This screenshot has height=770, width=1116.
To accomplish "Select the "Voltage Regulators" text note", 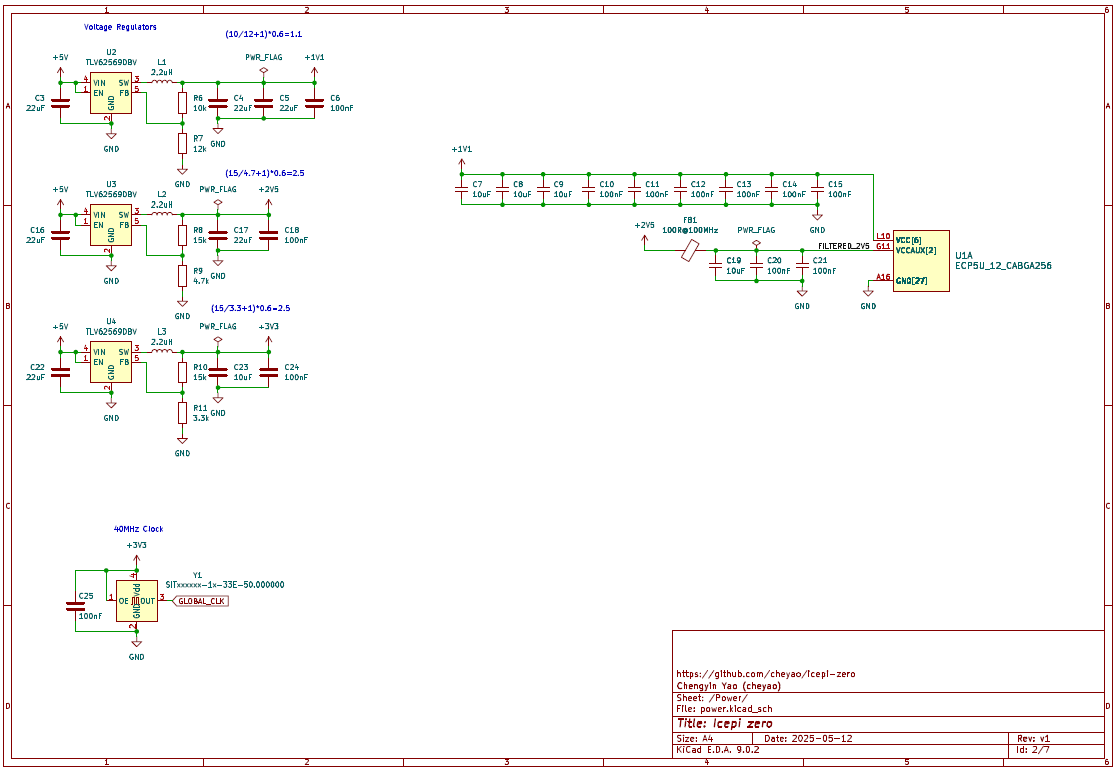I will pos(120,27).
